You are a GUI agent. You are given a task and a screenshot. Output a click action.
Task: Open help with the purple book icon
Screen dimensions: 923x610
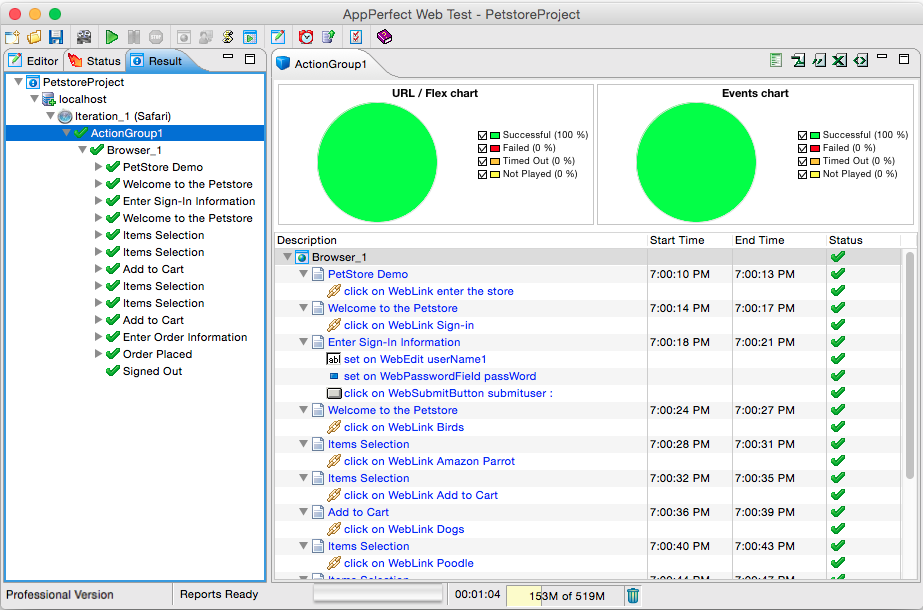coord(384,37)
